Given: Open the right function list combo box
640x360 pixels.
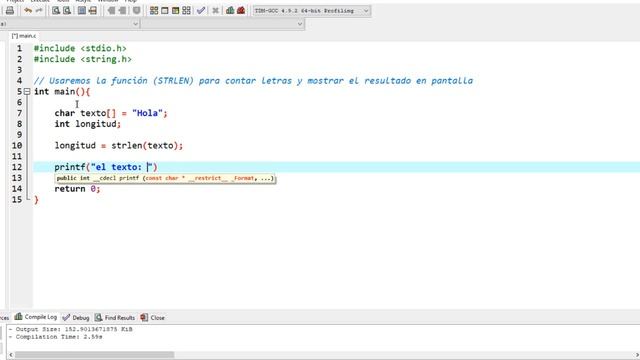Looking at the screenshot, I should tap(223, 24).
